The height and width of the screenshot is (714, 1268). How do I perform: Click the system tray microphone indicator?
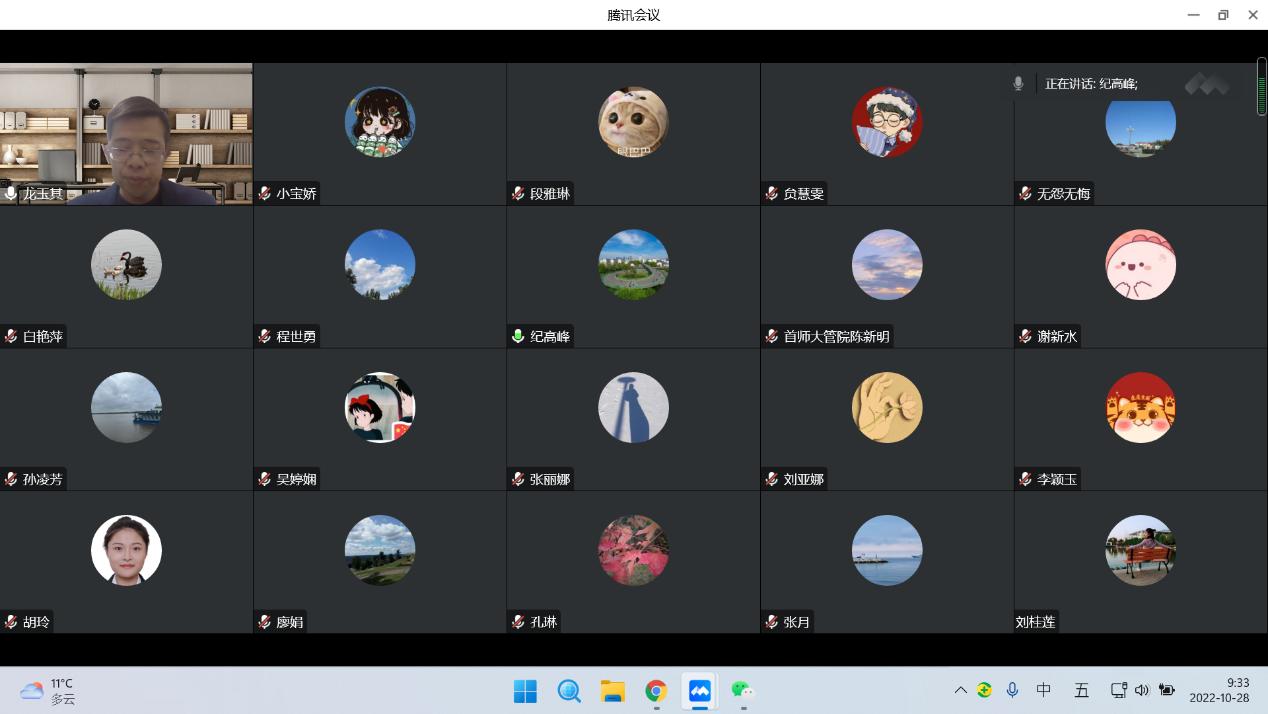click(1012, 690)
